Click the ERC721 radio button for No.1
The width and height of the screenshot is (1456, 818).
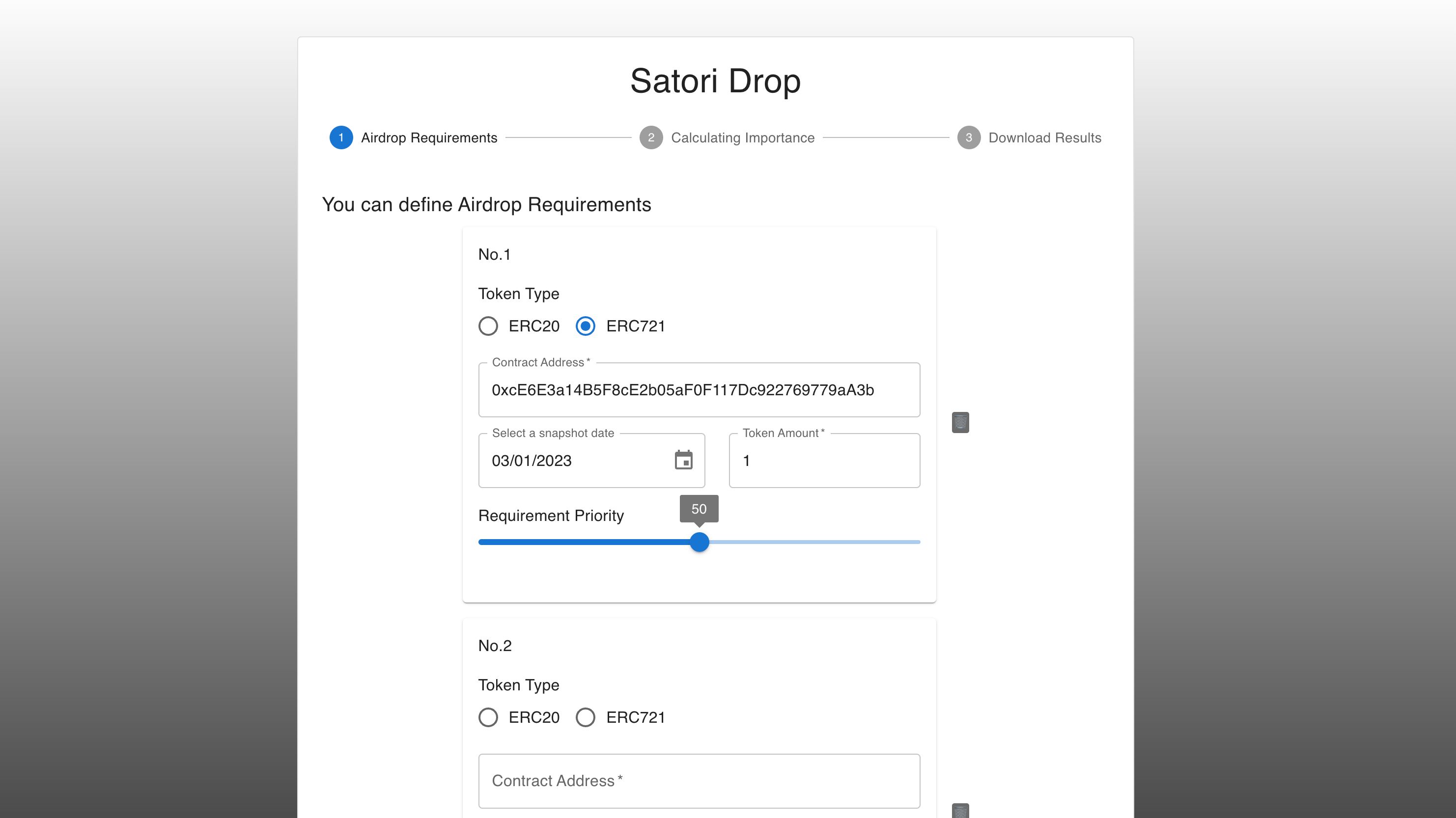(585, 326)
